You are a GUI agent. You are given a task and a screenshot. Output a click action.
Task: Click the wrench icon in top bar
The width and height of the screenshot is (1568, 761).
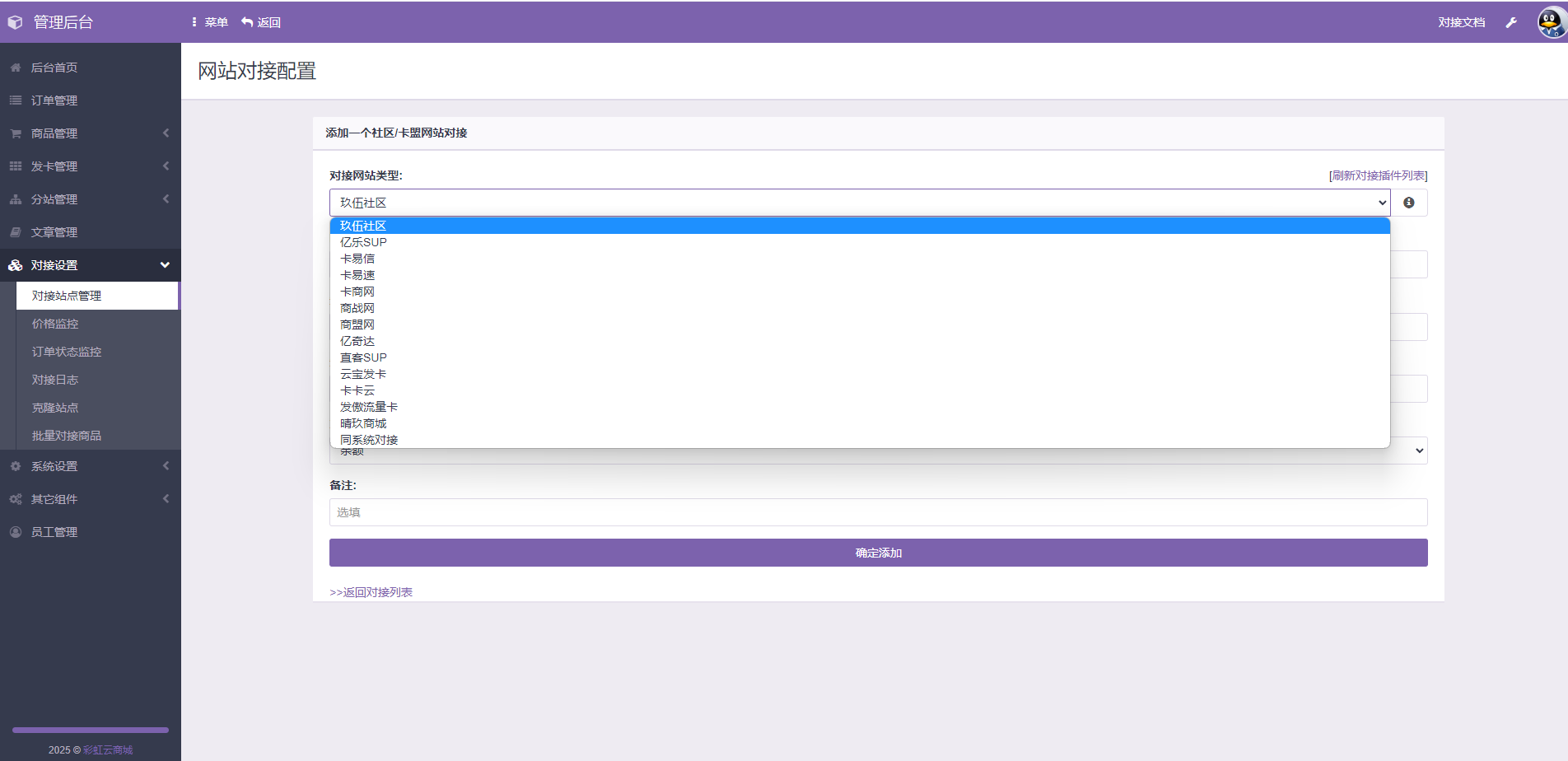(x=1511, y=22)
